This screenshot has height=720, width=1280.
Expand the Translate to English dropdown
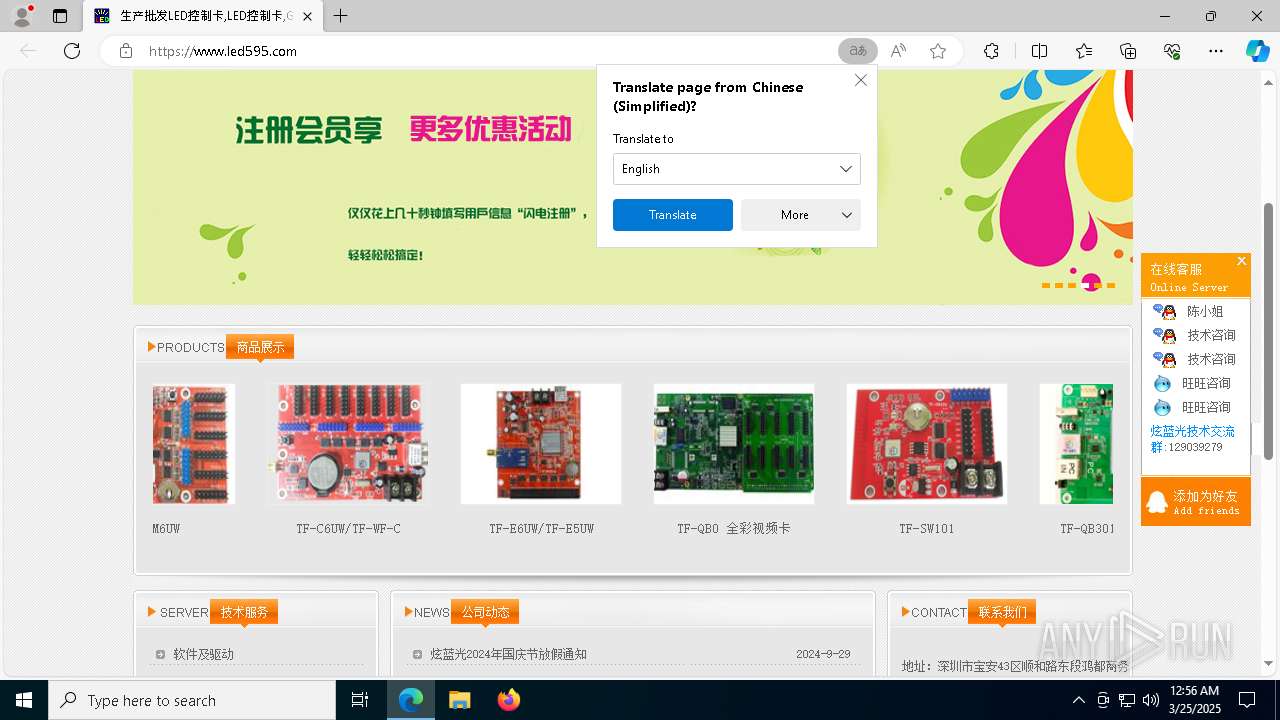click(x=736, y=169)
